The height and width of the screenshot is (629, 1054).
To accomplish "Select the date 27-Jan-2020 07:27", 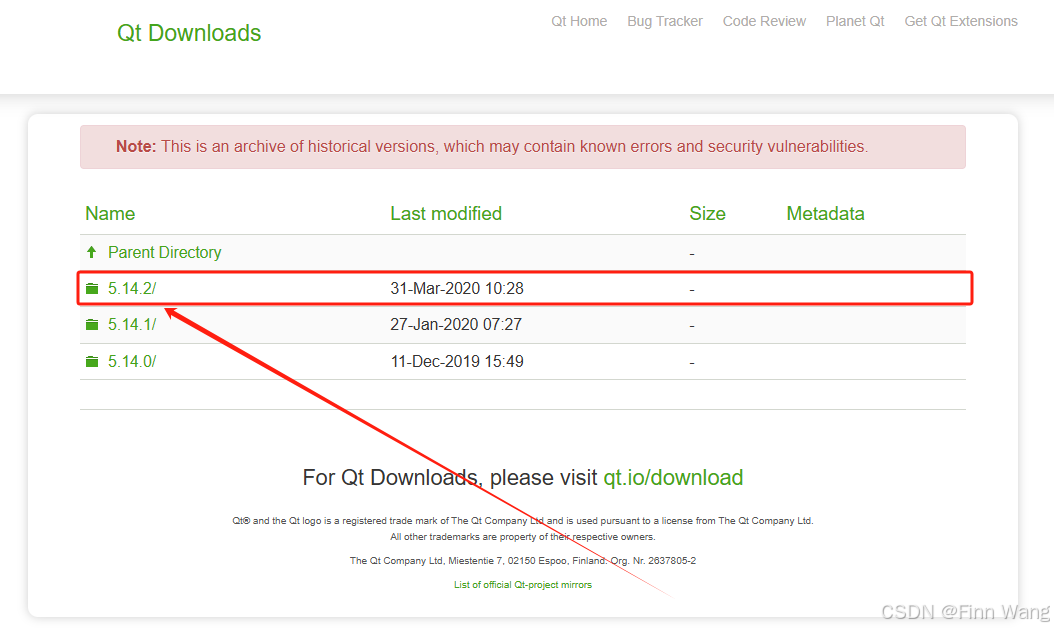I will pos(456,325).
